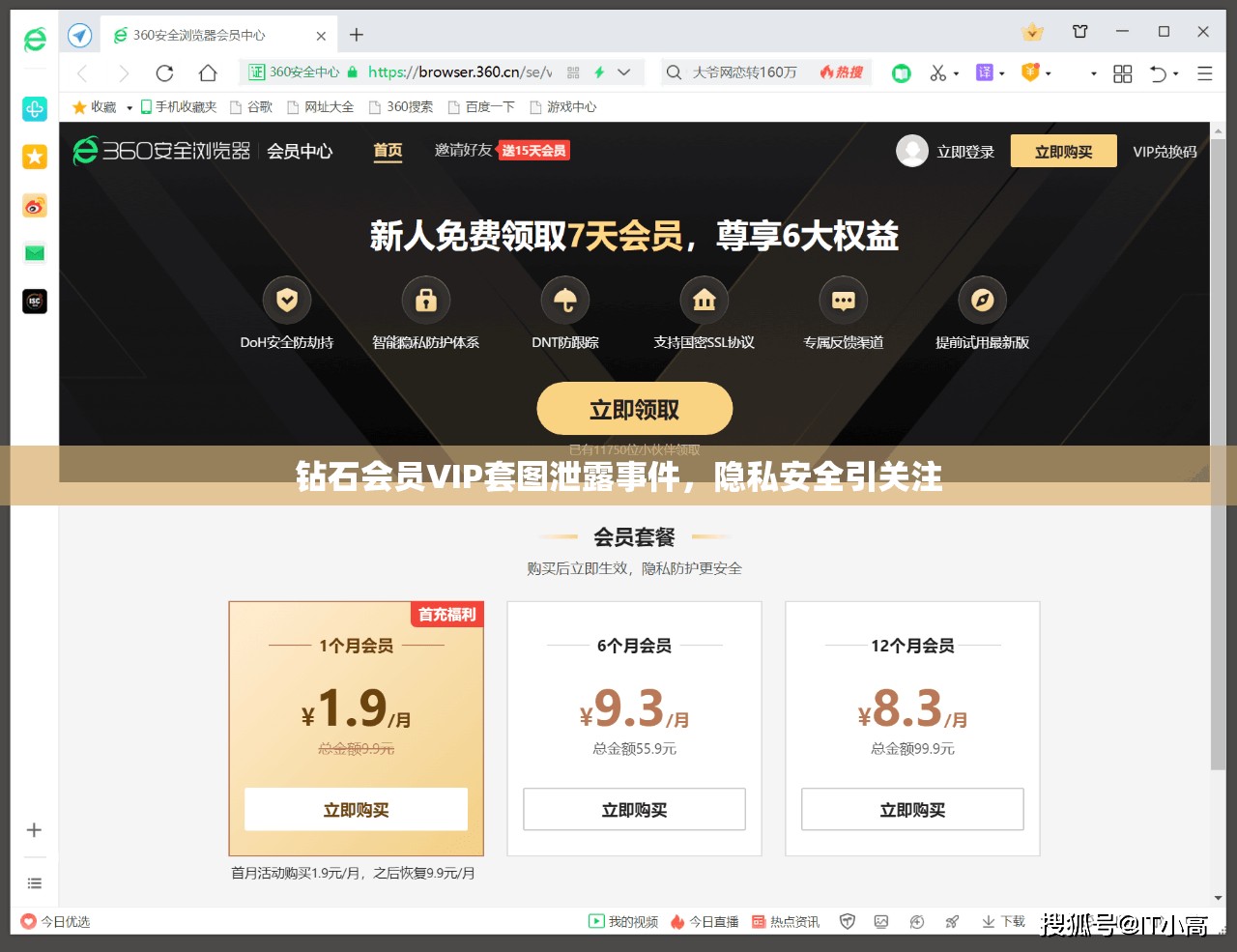Open 今日直播 in status bar
Viewport: 1237px width, 952px height.
[705, 922]
